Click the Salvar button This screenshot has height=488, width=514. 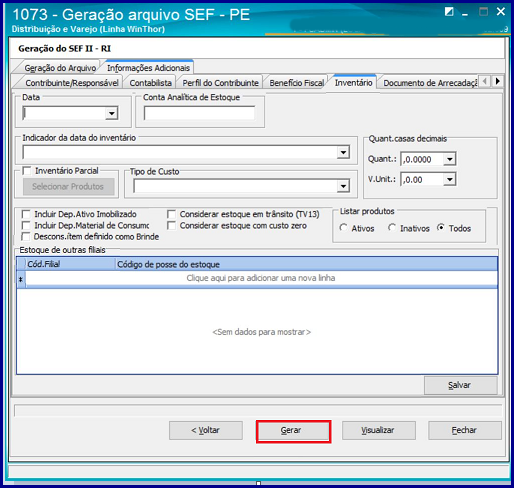[x=460, y=385]
